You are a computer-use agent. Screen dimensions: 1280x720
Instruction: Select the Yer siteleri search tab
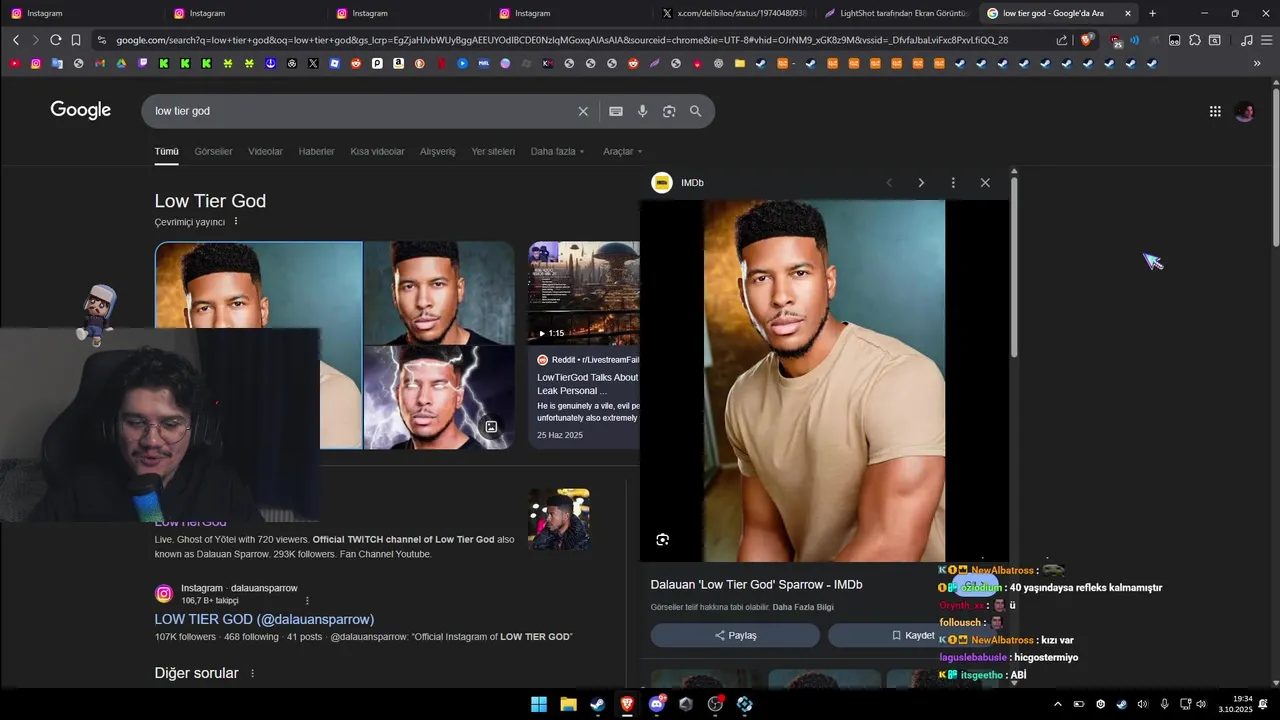493,151
